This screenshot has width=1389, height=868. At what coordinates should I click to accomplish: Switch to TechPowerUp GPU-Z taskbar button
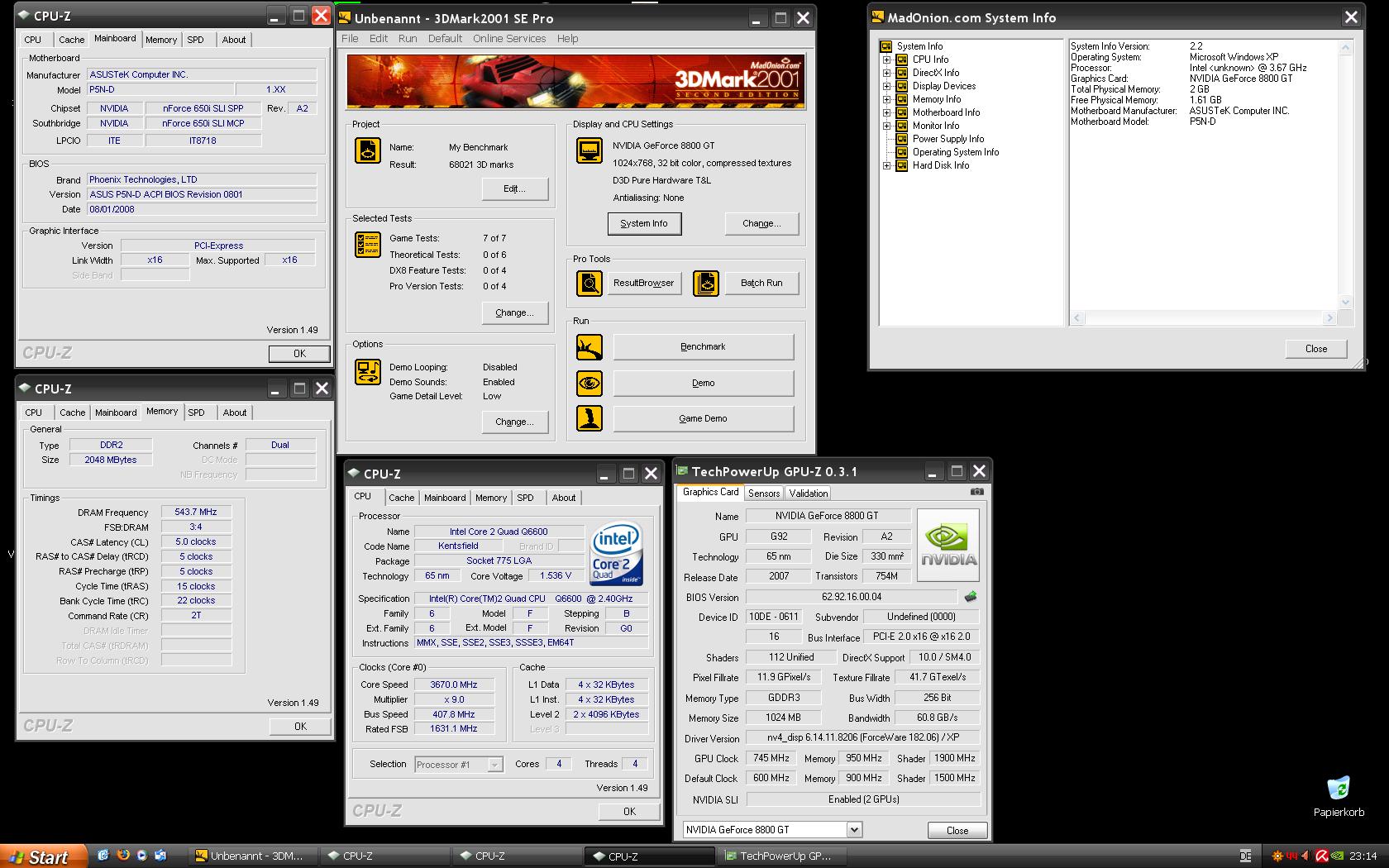(784, 856)
